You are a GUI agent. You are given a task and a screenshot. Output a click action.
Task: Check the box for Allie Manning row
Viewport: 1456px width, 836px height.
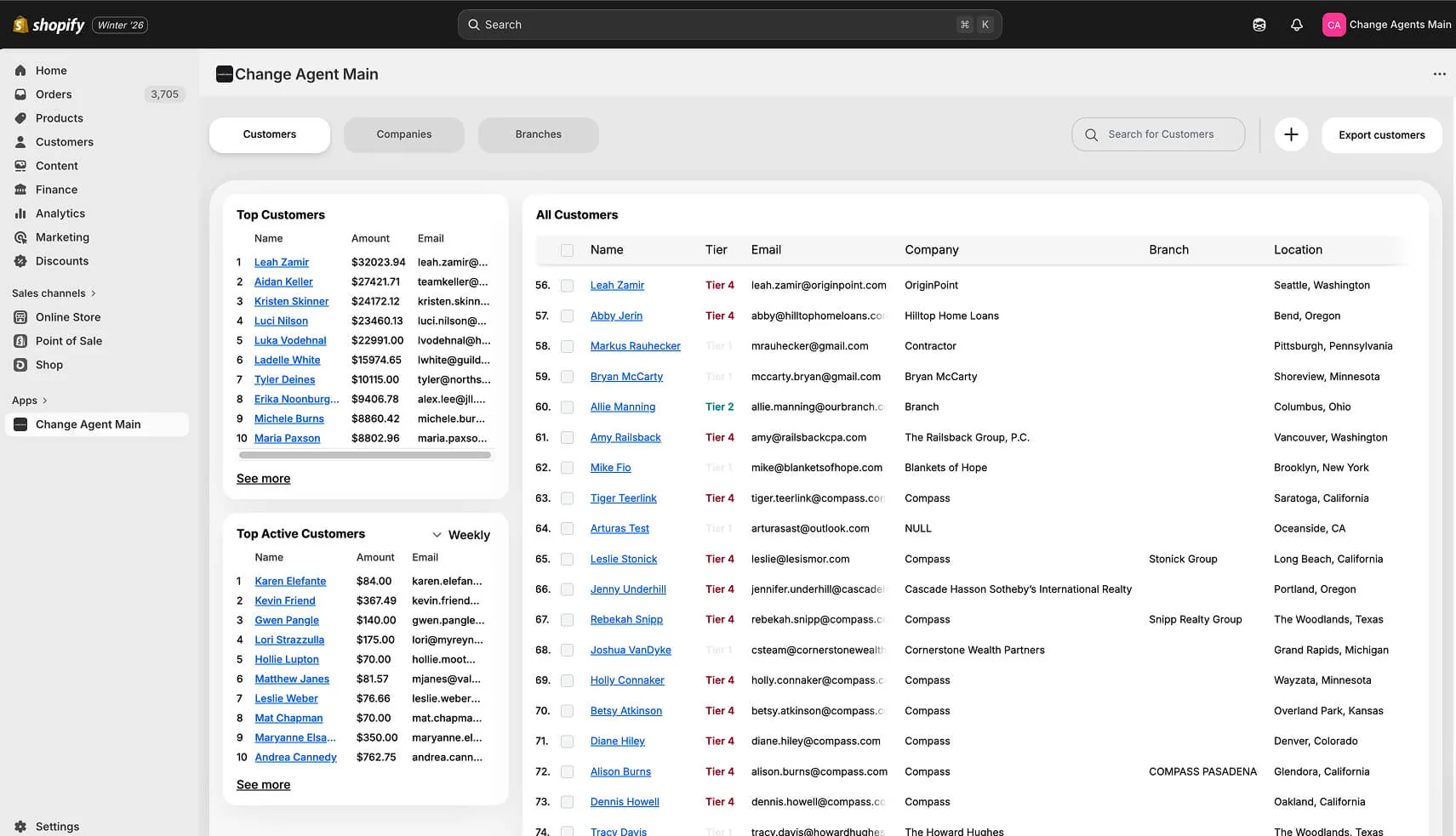tap(567, 407)
